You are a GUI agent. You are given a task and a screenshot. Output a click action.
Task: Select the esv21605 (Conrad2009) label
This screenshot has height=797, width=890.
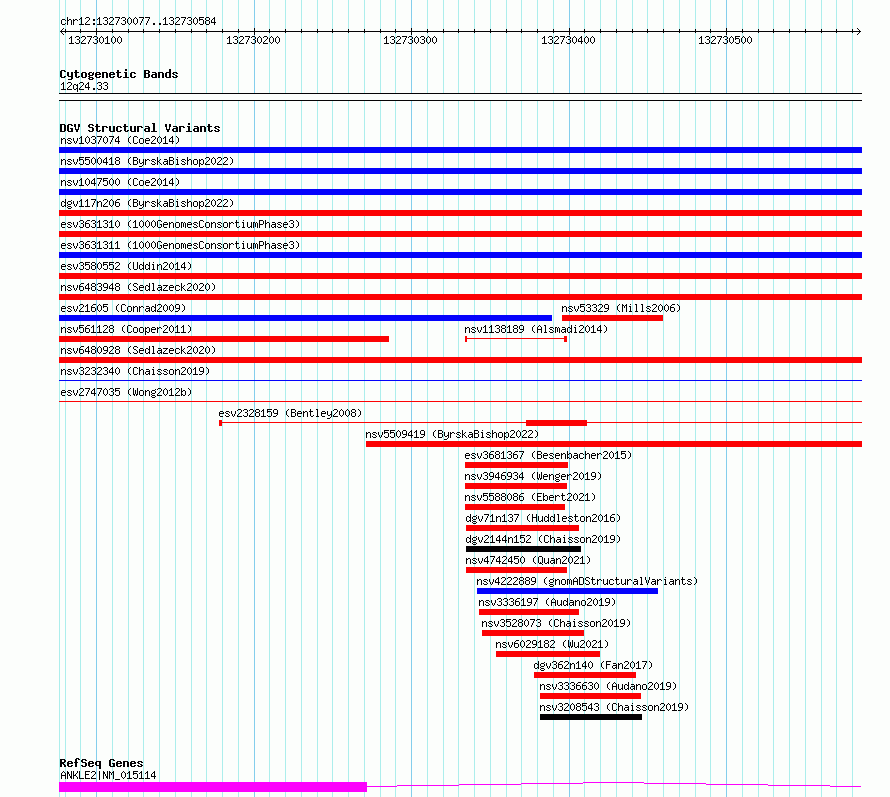123,308
